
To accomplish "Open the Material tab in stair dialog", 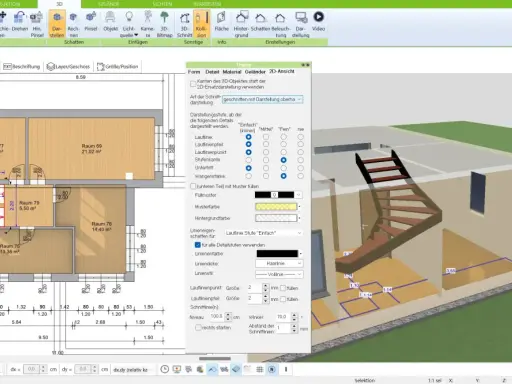I will [x=232, y=72].
